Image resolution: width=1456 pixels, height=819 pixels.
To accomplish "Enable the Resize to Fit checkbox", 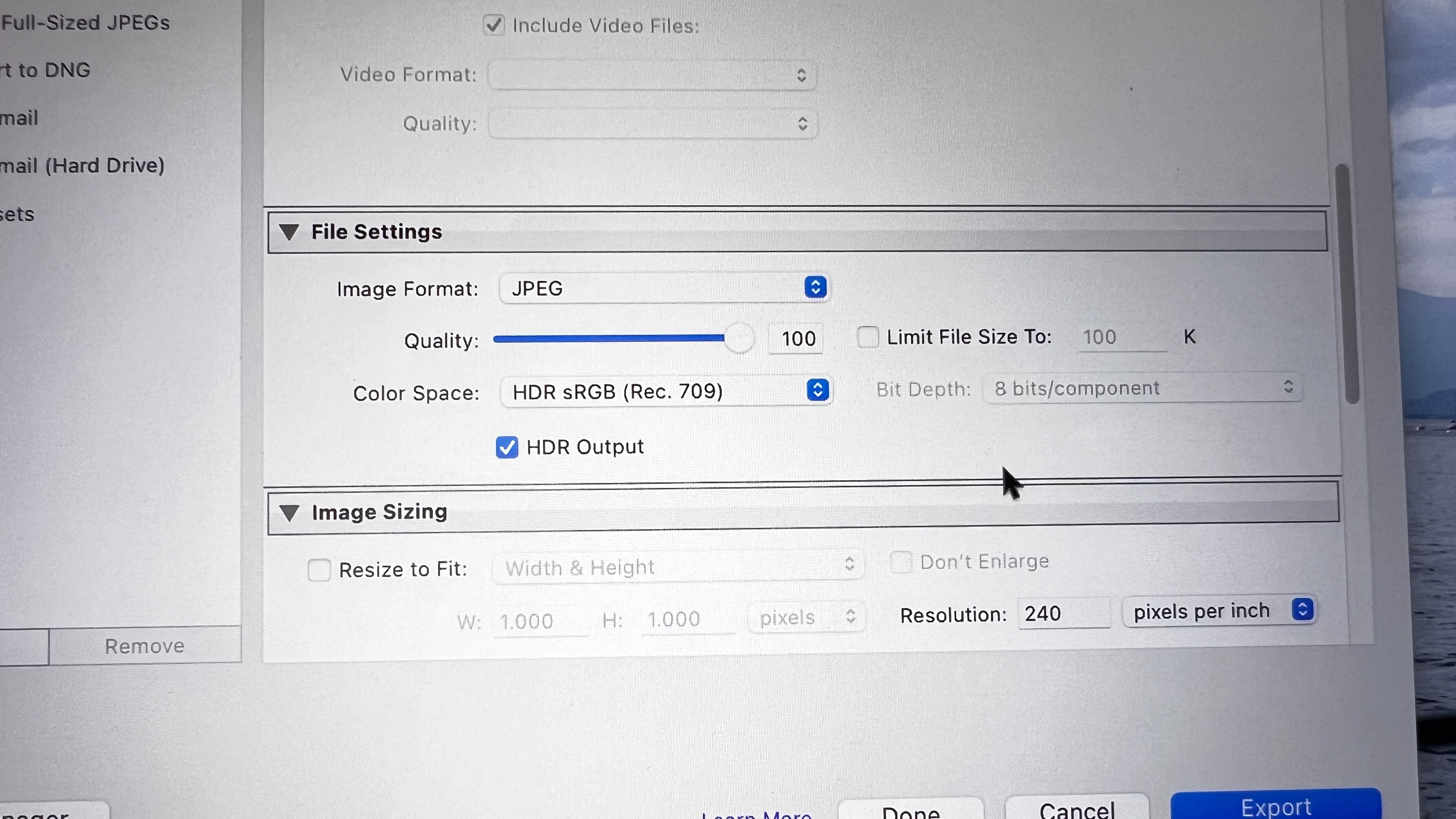I will coord(319,570).
